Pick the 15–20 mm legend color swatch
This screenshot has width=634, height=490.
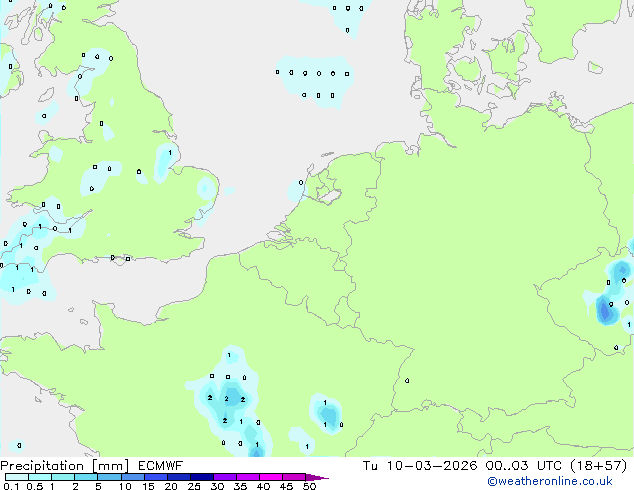156,477
